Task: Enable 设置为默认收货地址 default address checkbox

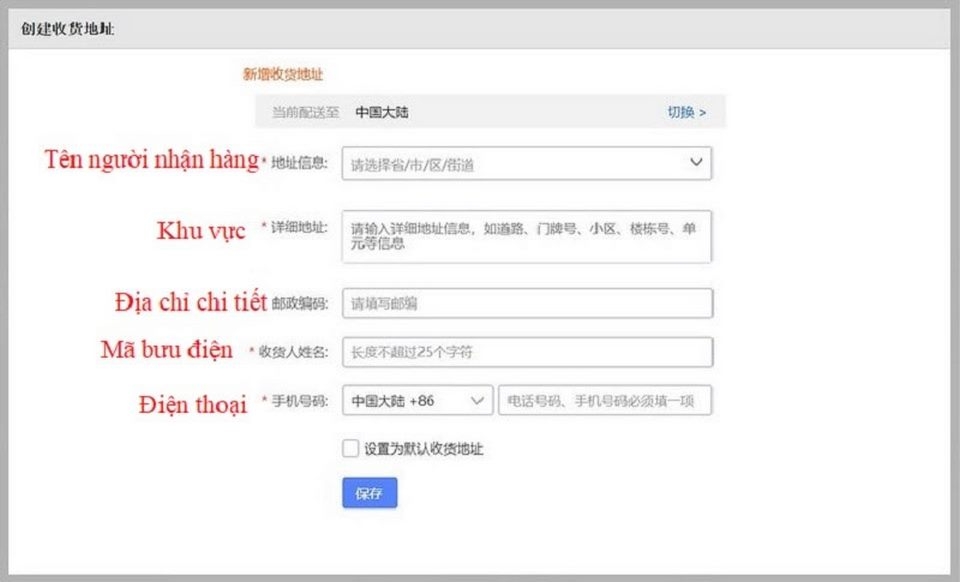Action: pos(349,447)
